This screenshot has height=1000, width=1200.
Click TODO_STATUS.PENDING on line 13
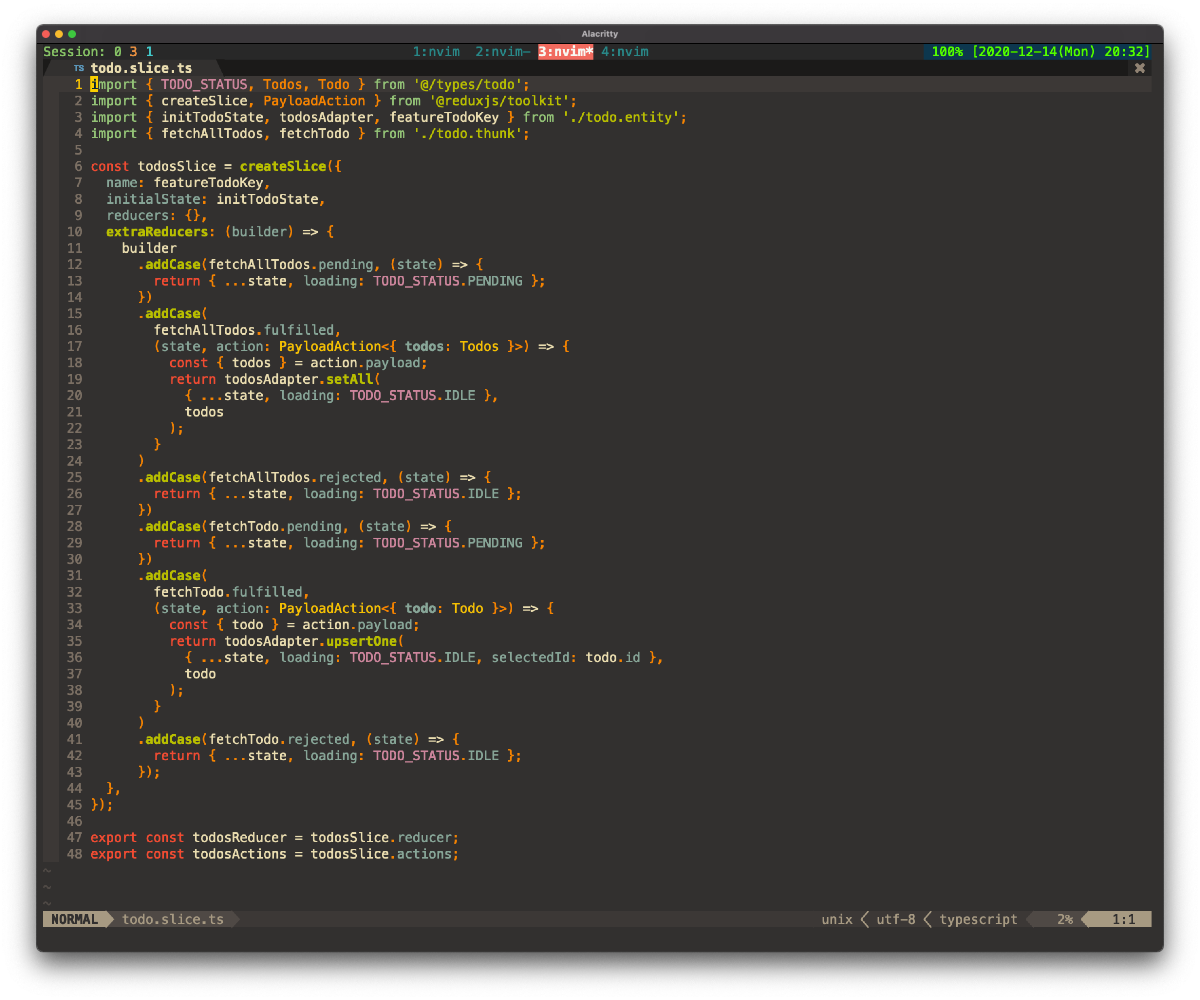[448, 281]
